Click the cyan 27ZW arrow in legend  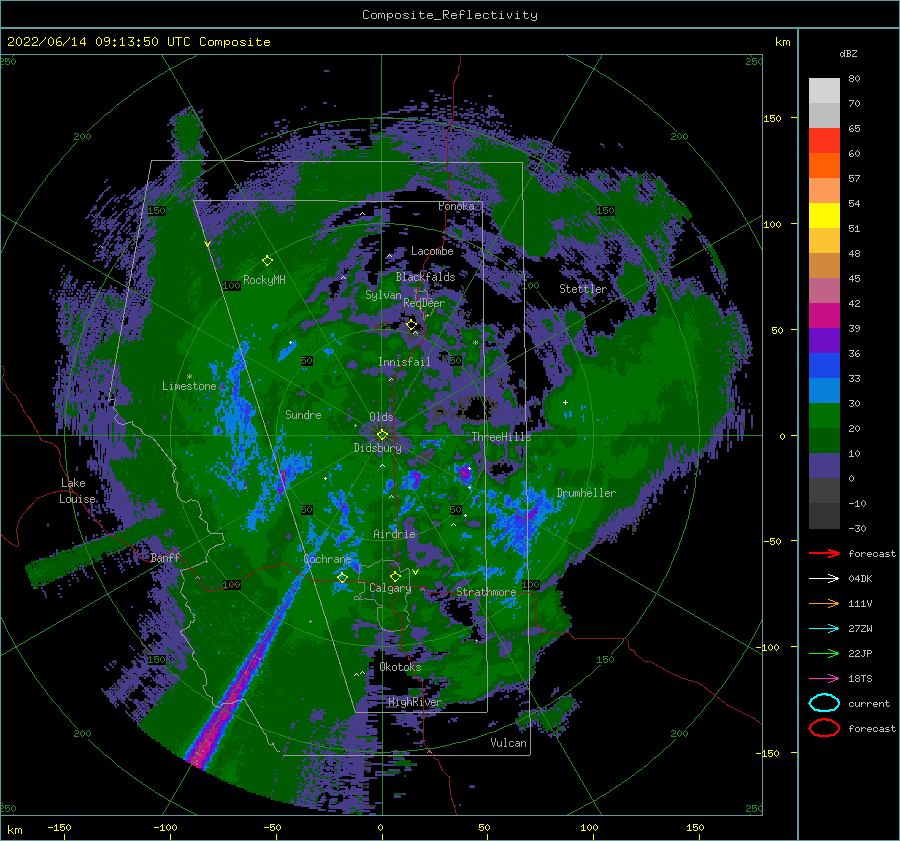[824, 629]
